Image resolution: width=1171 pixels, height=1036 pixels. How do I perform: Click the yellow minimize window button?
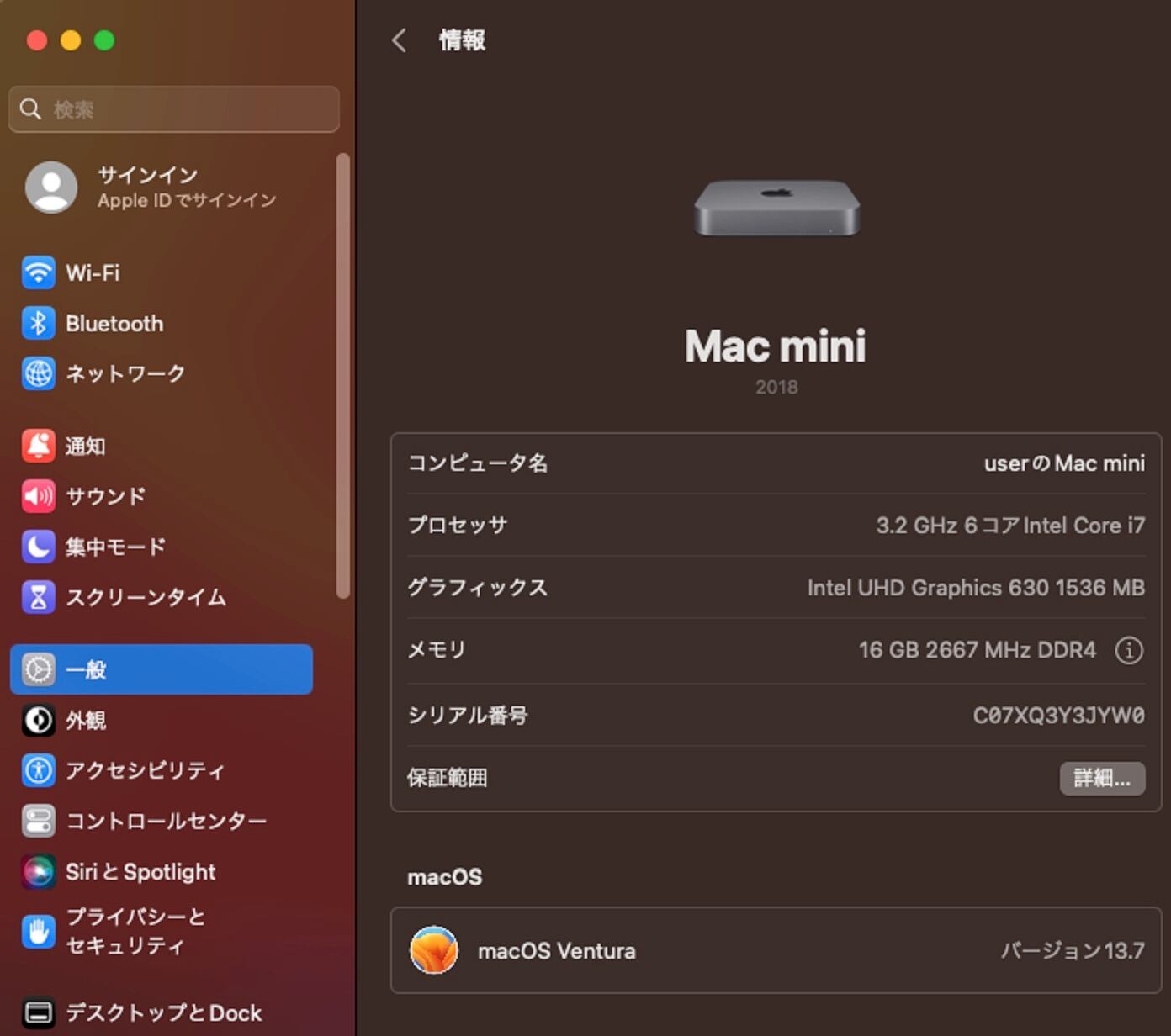pyautogui.click(x=71, y=40)
